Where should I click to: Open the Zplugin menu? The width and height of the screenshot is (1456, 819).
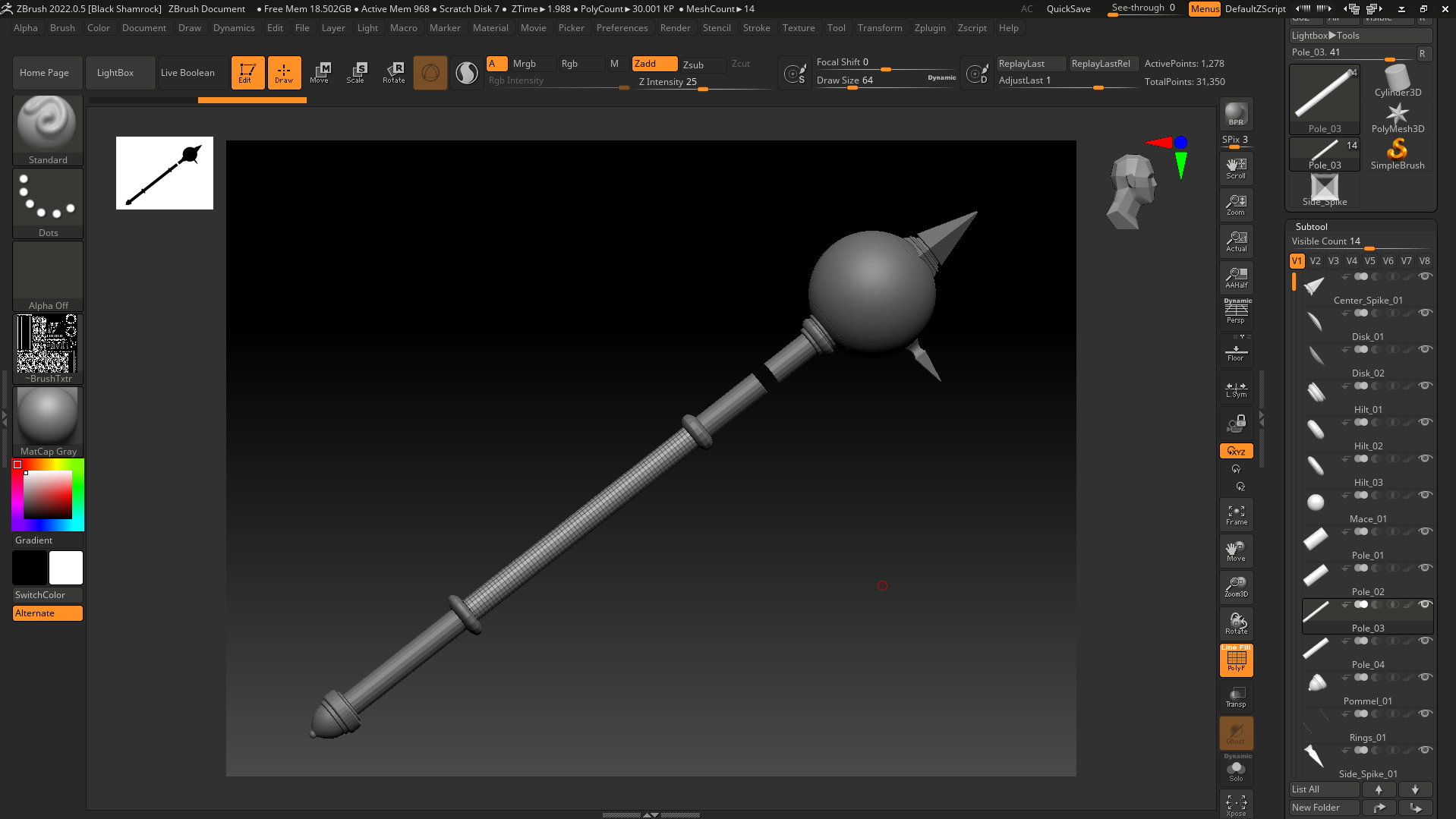[930, 28]
